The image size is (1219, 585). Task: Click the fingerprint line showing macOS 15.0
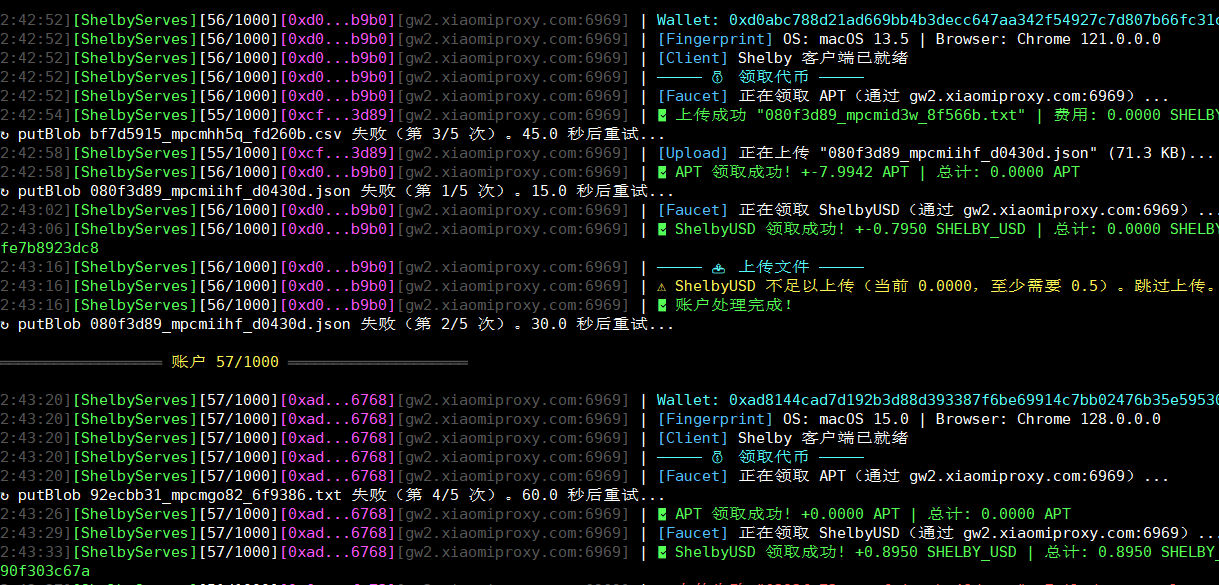pos(909,419)
